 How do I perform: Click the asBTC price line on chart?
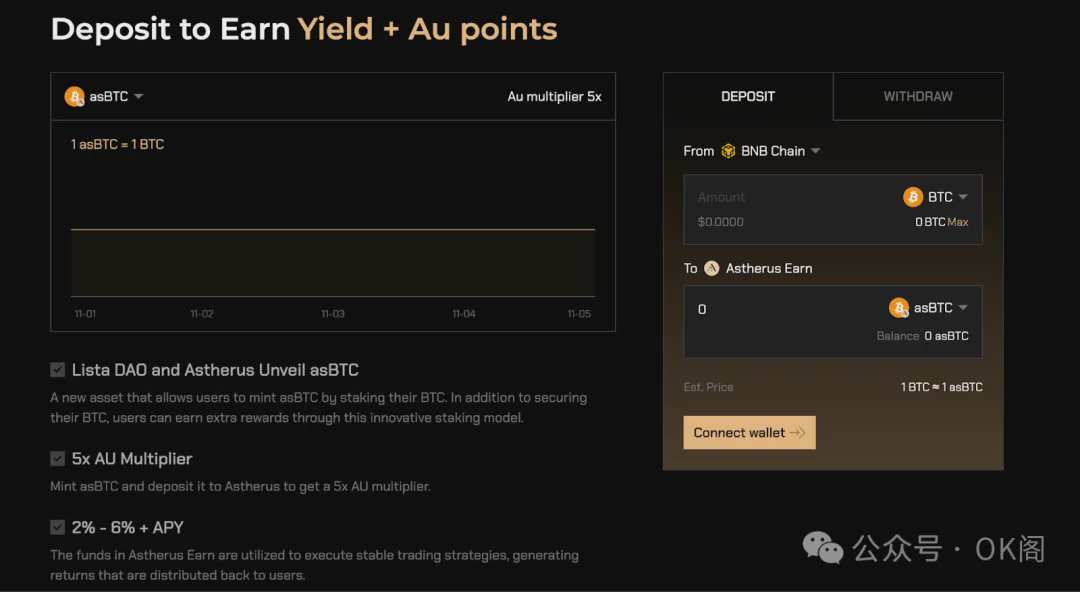(x=332, y=230)
